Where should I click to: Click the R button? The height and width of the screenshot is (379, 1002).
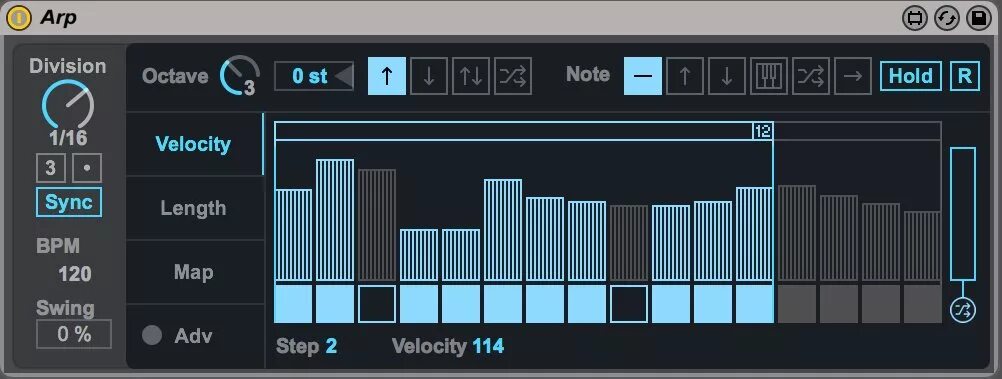click(965, 76)
